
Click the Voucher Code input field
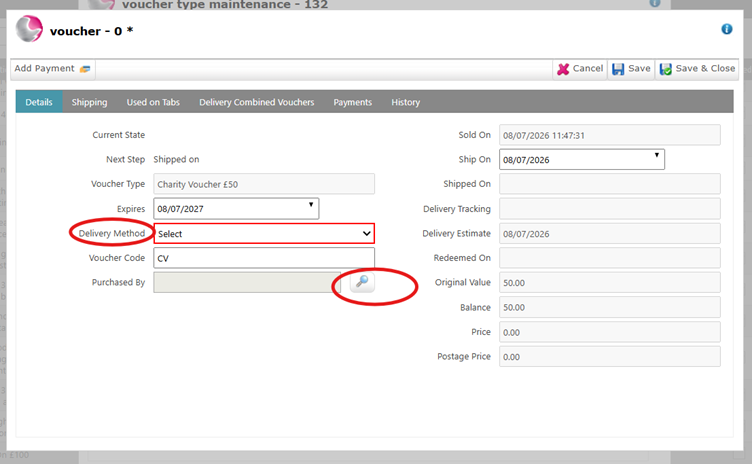point(264,258)
